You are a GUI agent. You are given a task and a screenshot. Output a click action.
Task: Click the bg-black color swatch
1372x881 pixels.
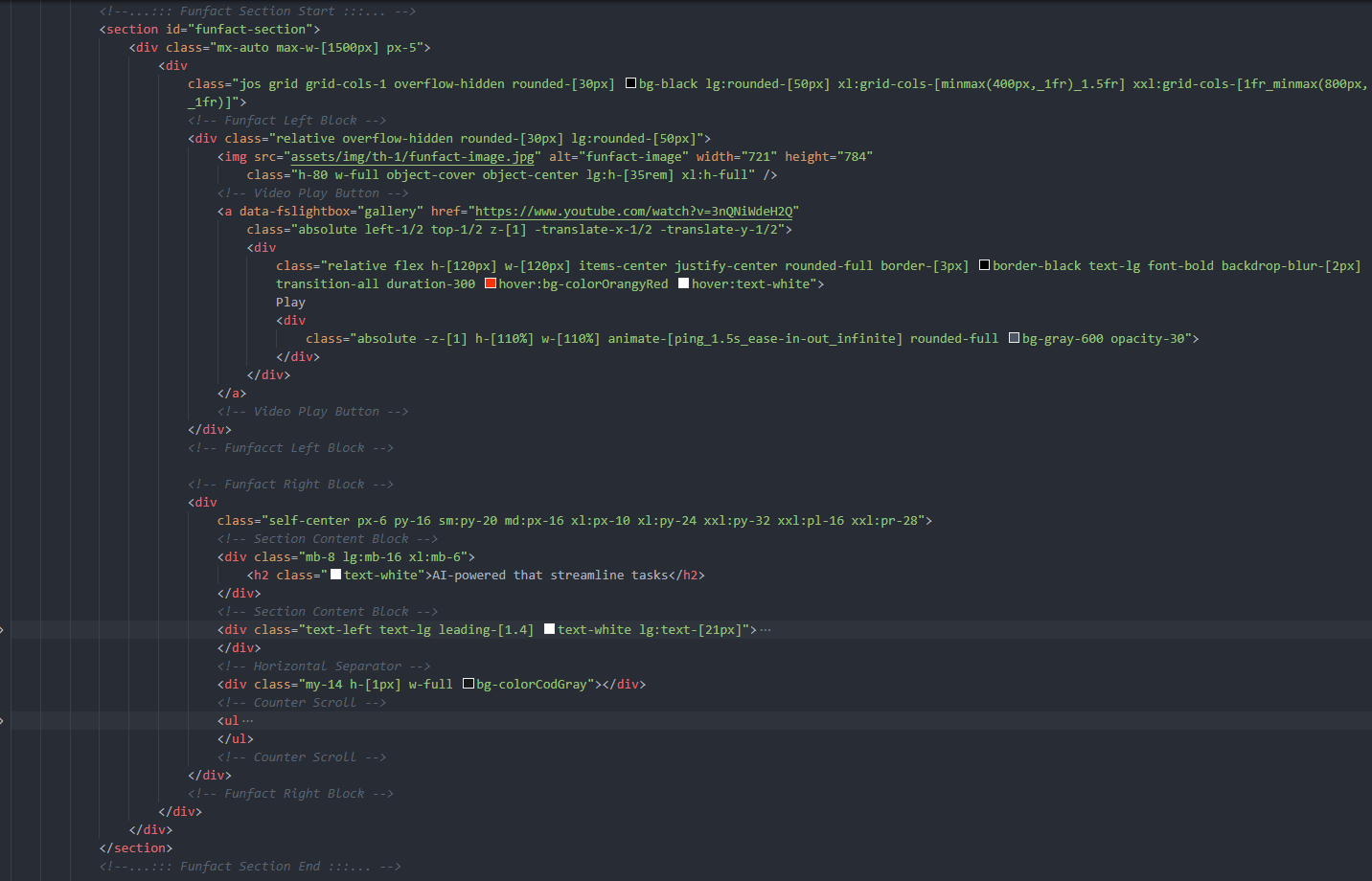[x=630, y=83]
